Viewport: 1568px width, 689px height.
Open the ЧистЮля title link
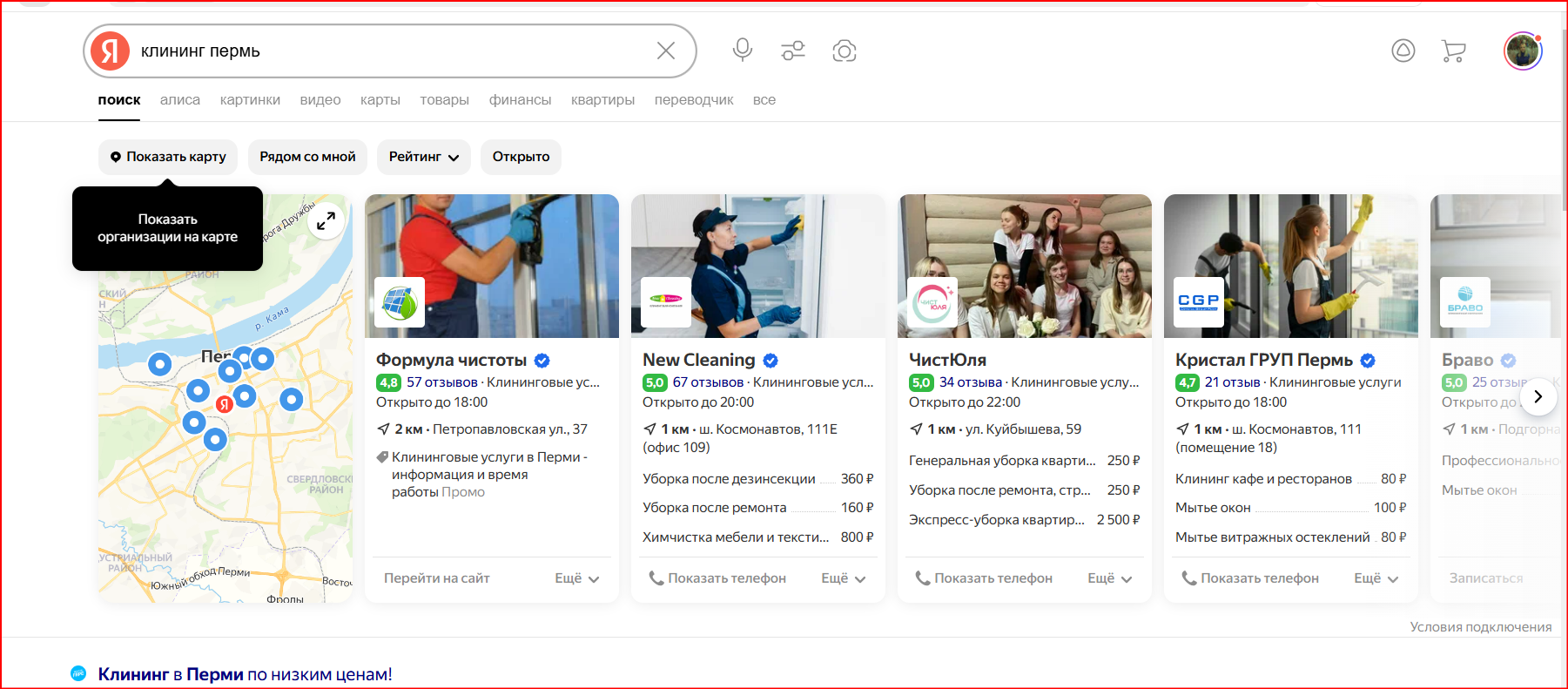tap(948, 361)
